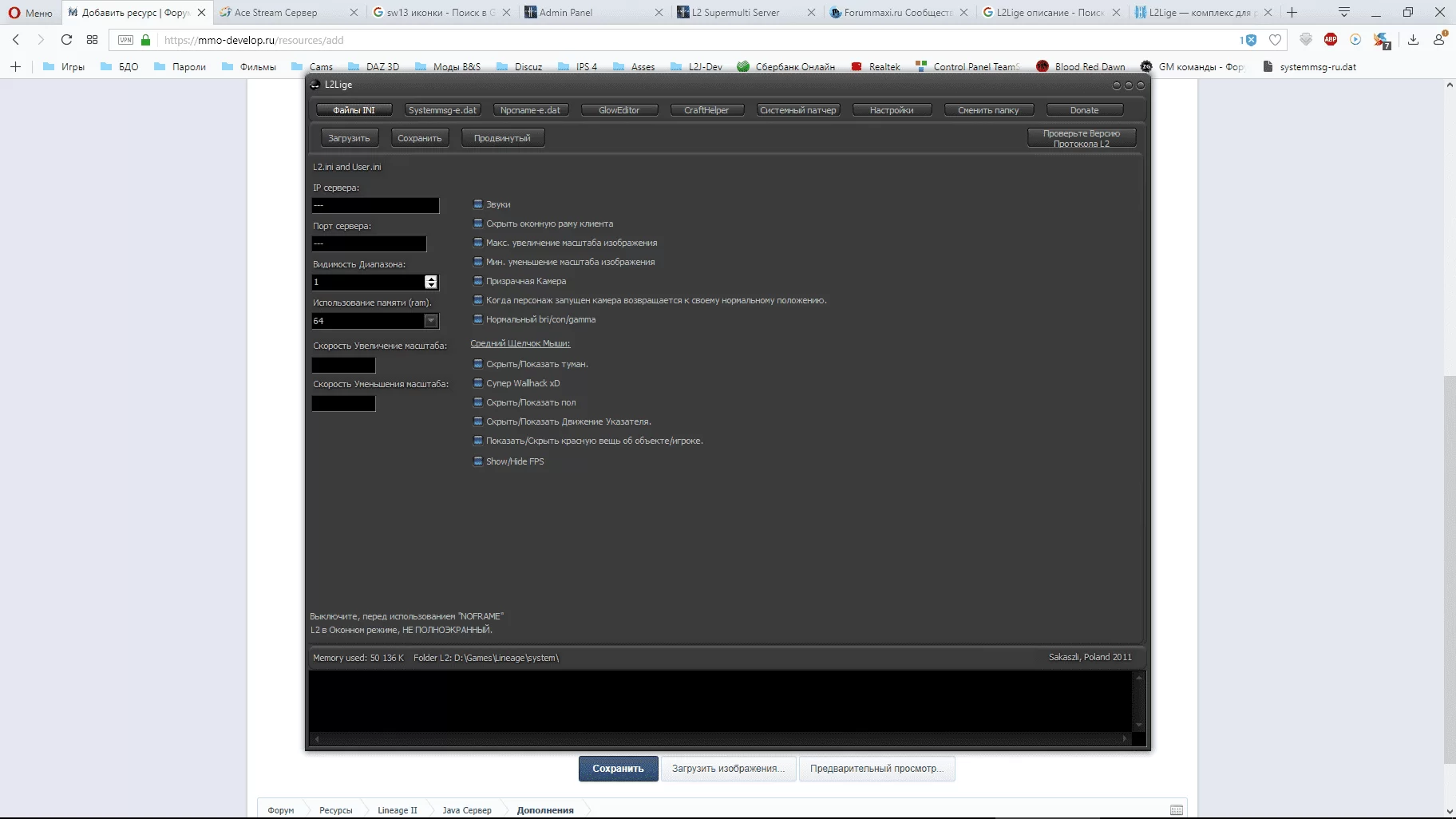Open the Adblock Plus (ABP) extension icon
1456x819 pixels.
click(x=1331, y=40)
